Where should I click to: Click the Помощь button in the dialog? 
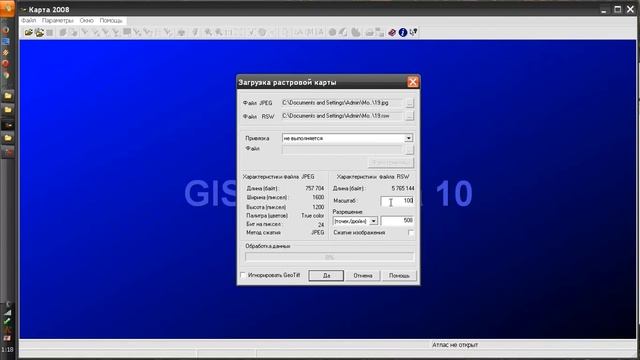click(399, 276)
